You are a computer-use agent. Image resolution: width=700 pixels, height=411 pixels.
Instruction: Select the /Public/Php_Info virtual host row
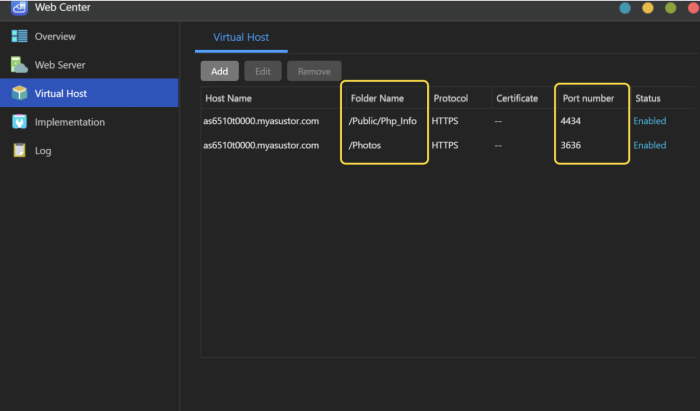coord(383,121)
